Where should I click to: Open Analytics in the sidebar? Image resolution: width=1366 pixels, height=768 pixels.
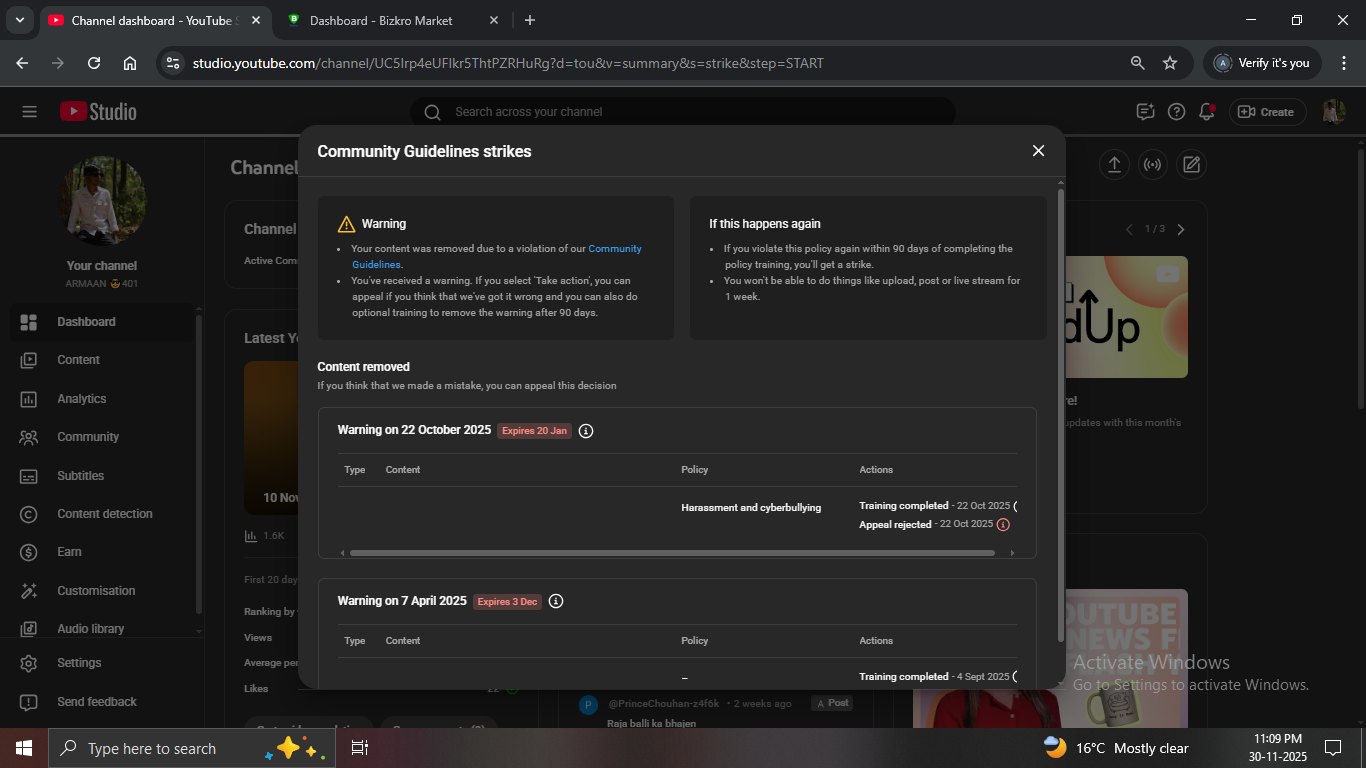click(x=81, y=399)
